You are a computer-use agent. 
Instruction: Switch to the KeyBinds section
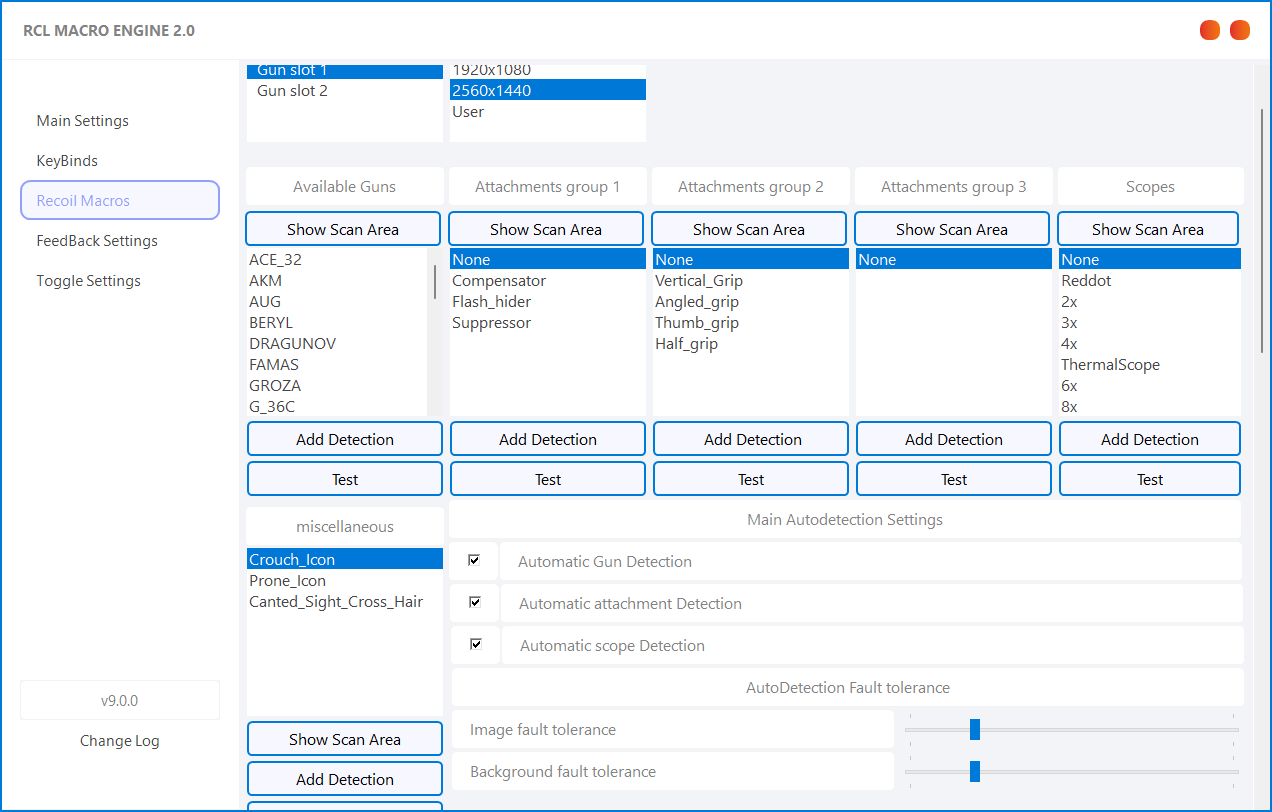(x=67, y=161)
